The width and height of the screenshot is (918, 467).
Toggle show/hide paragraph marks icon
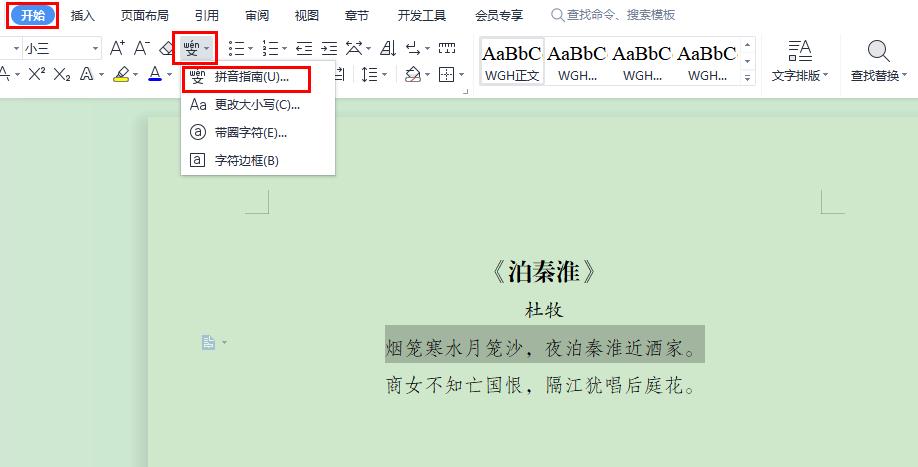[413, 48]
